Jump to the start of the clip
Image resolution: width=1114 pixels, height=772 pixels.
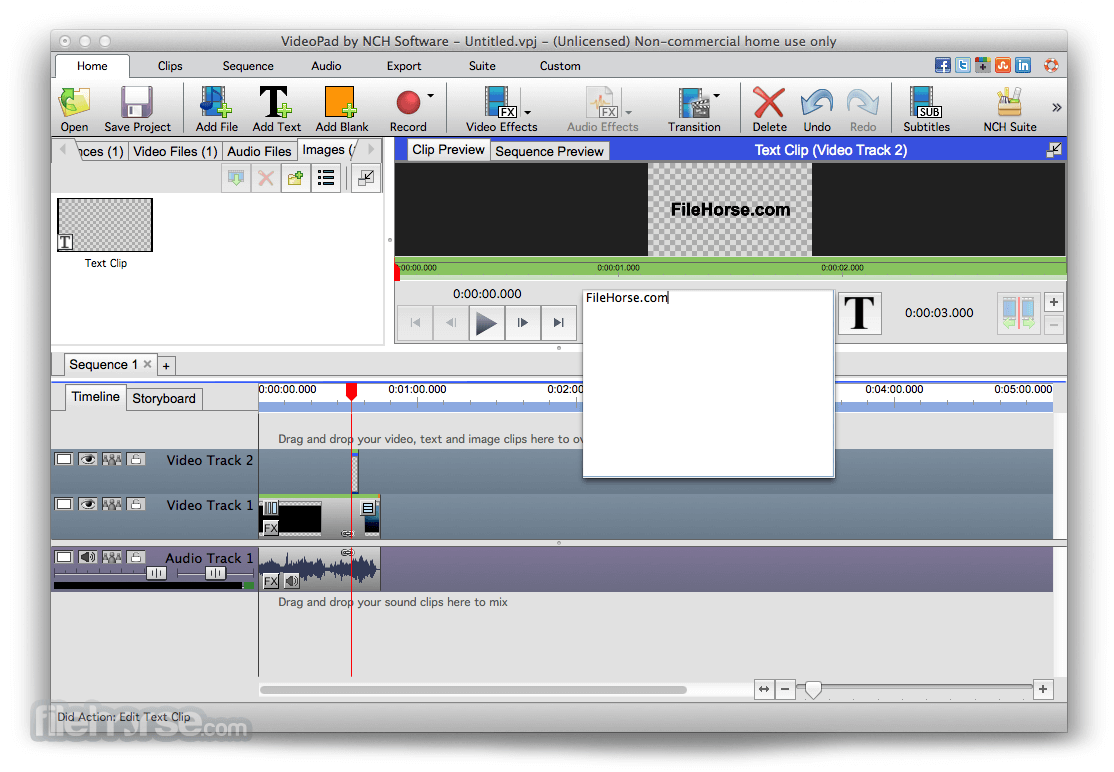pos(415,323)
